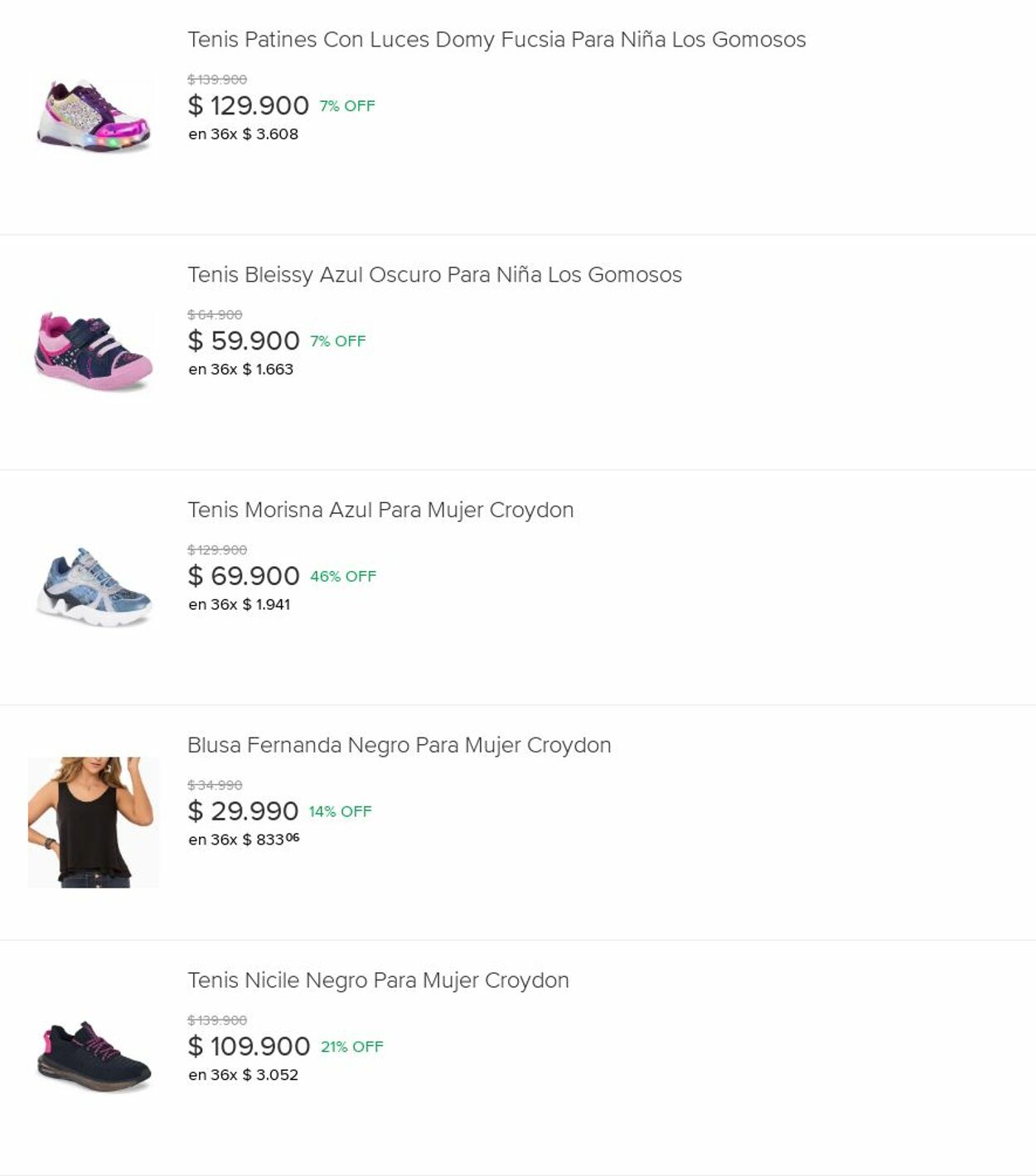Image resolution: width=1036 pixels, height=1176 pixels.
Task: Open the black Nicile sneaker thumbnail
Action: pyautogui.click(x=94, y=1057)
